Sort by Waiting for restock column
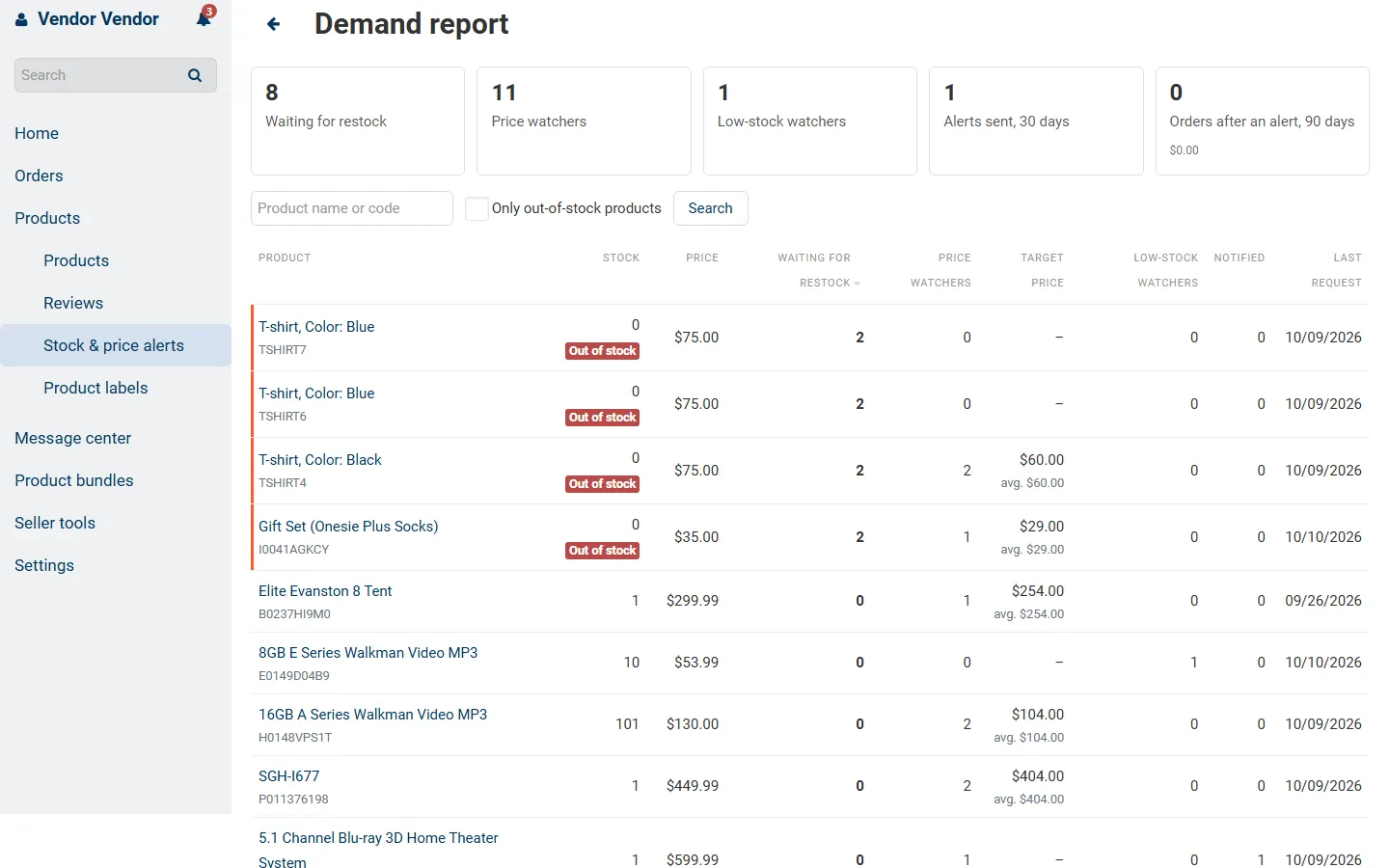The height and width of the screenshot is (868, 1389). [x=819, y=270]
